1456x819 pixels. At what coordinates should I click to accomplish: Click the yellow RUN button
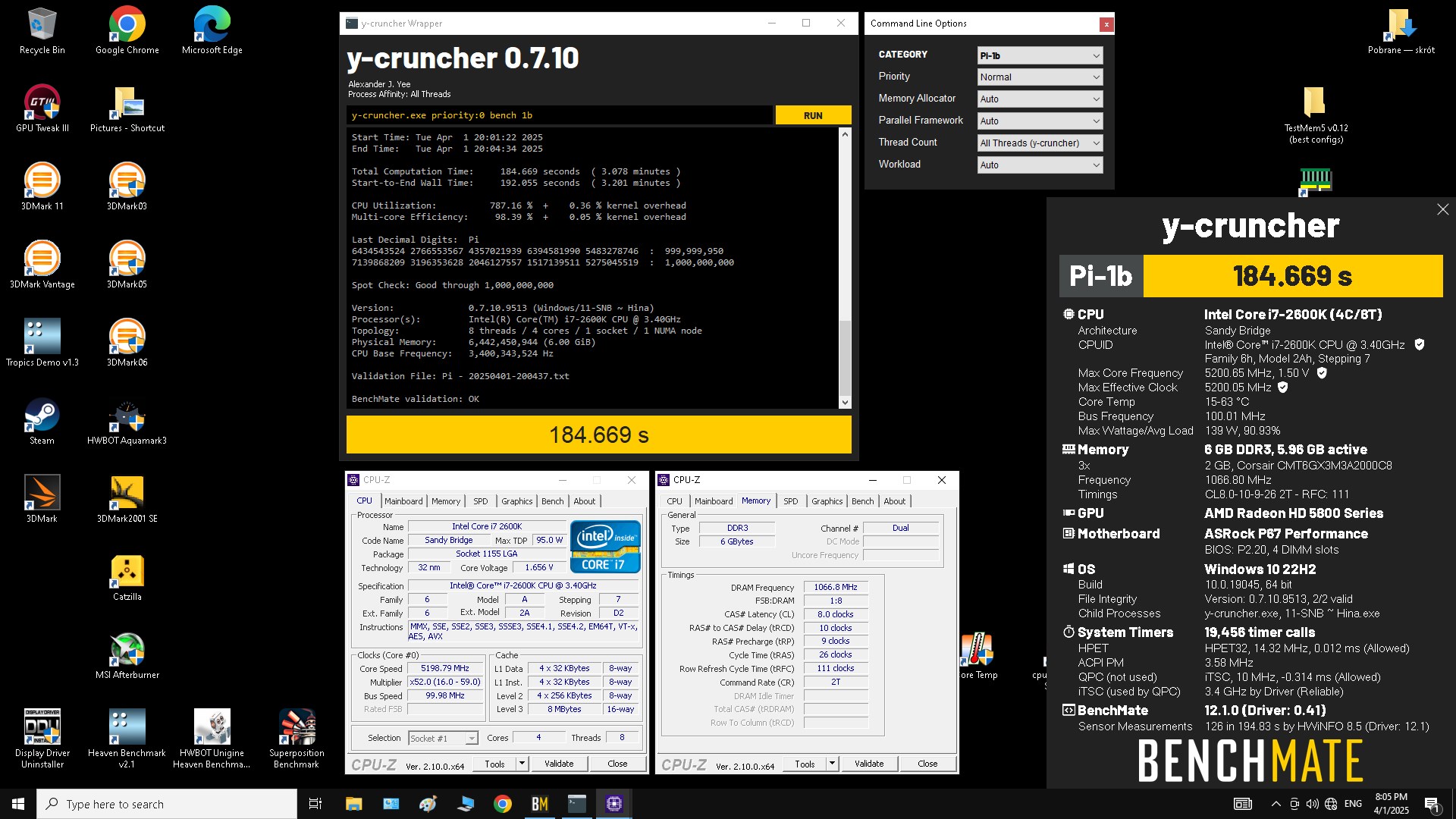[813, 115]
